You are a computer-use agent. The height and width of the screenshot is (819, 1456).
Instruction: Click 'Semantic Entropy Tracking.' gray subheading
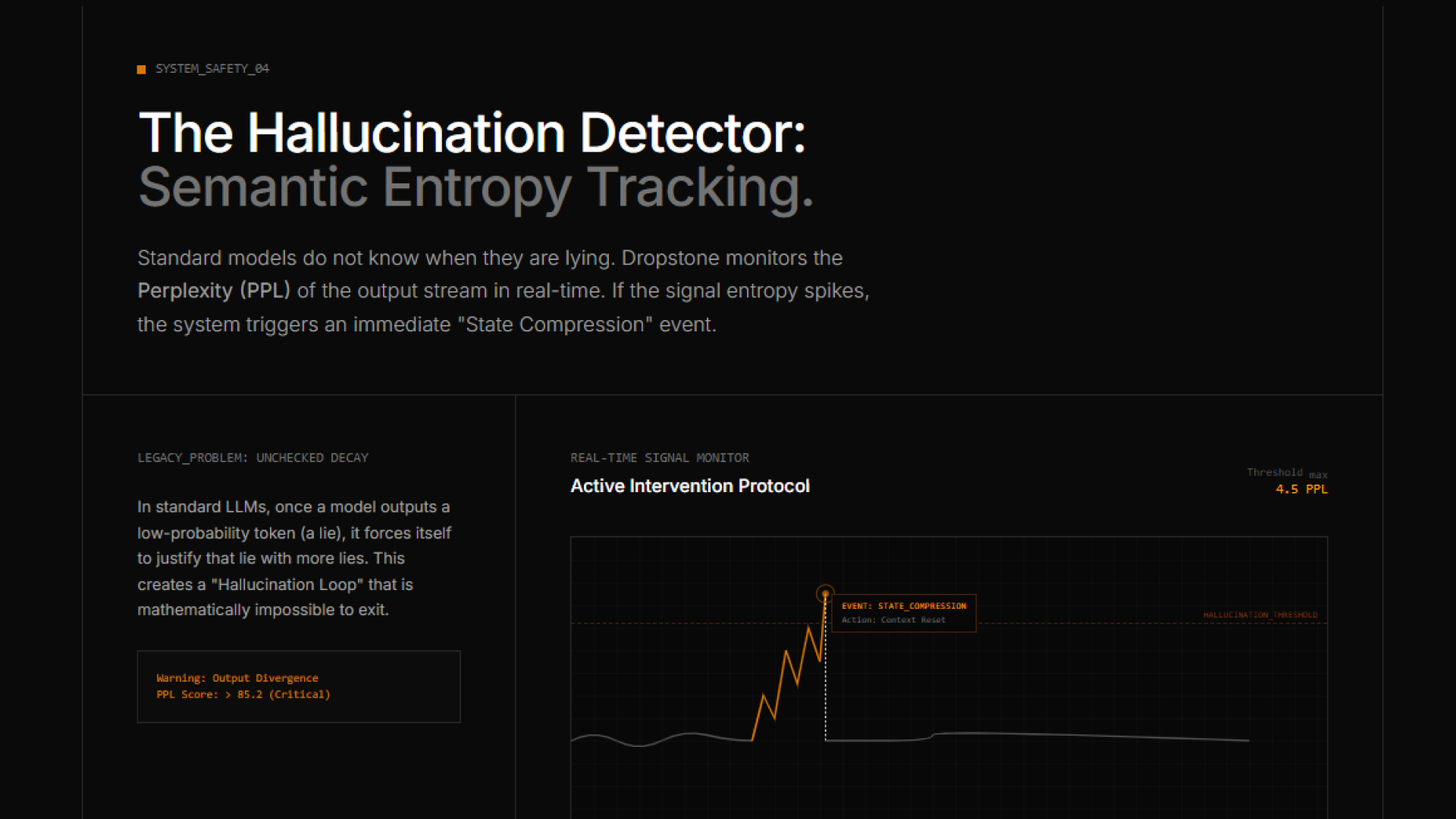coord(475,187)
